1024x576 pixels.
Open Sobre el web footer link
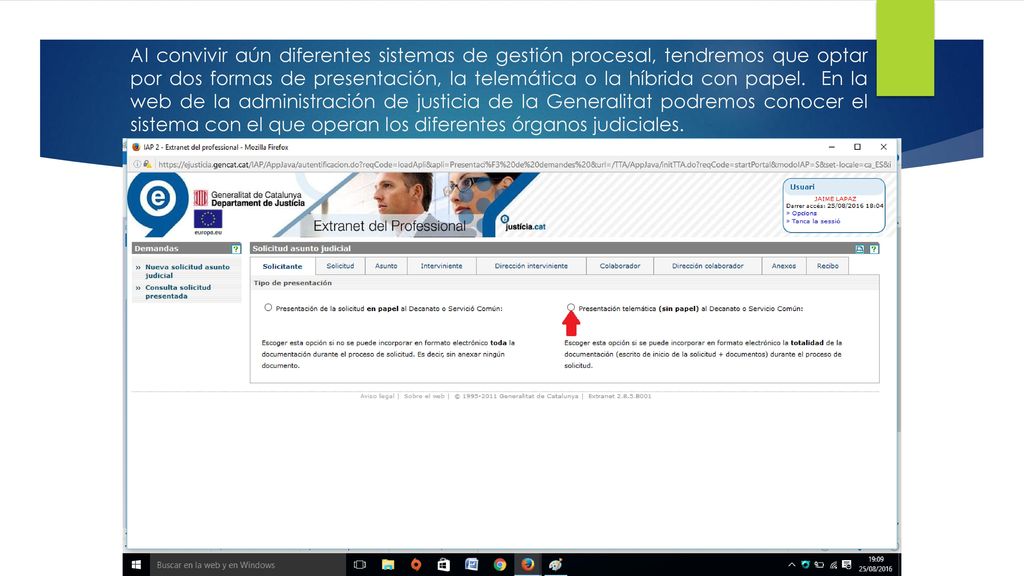point(424,396)
